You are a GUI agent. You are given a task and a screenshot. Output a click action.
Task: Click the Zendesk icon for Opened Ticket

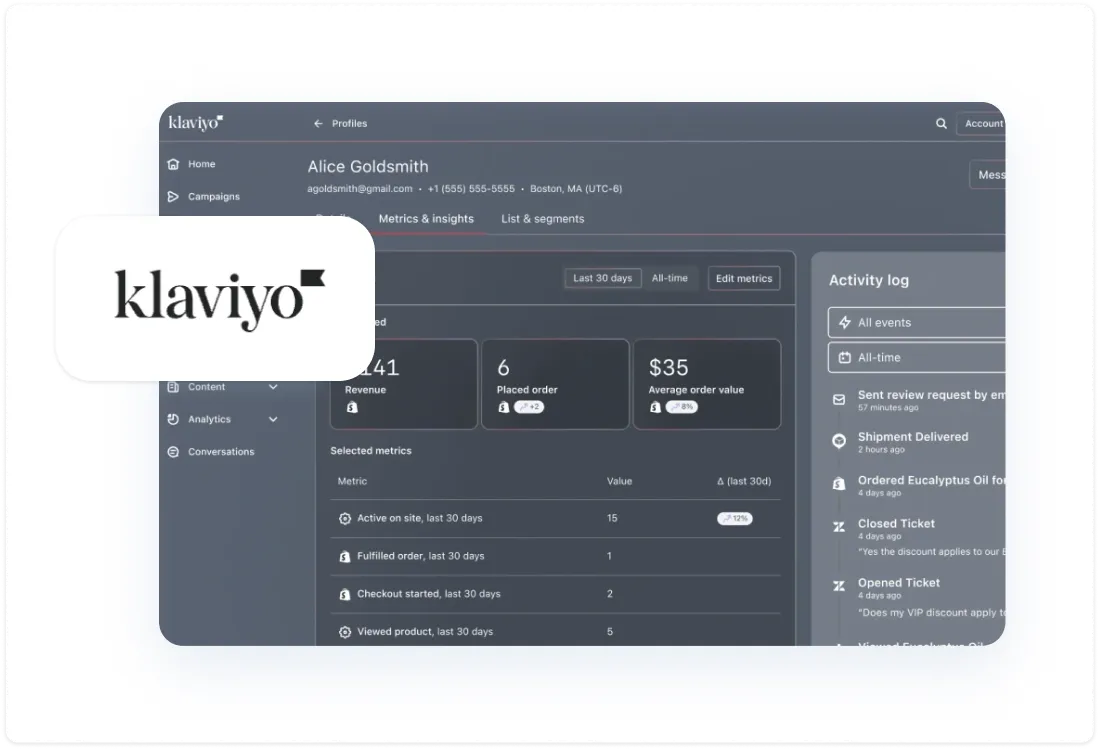839,586
